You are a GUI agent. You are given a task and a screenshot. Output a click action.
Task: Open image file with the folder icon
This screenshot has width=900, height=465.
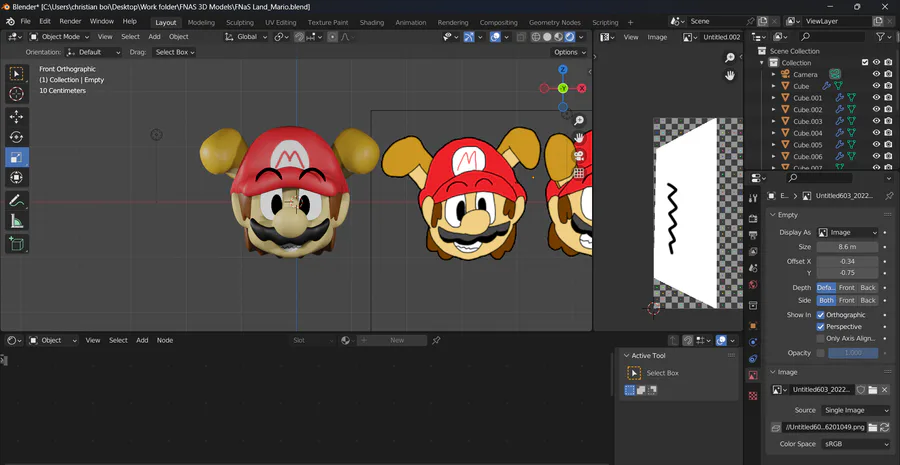(873, 390)
